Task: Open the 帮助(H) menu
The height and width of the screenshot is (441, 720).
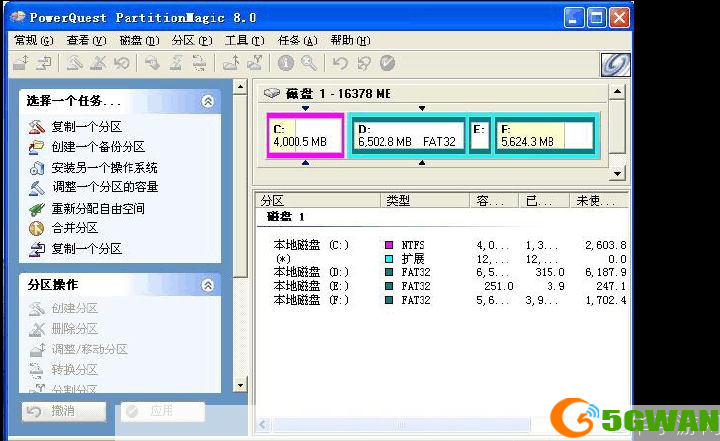Action: pos(350,40)
